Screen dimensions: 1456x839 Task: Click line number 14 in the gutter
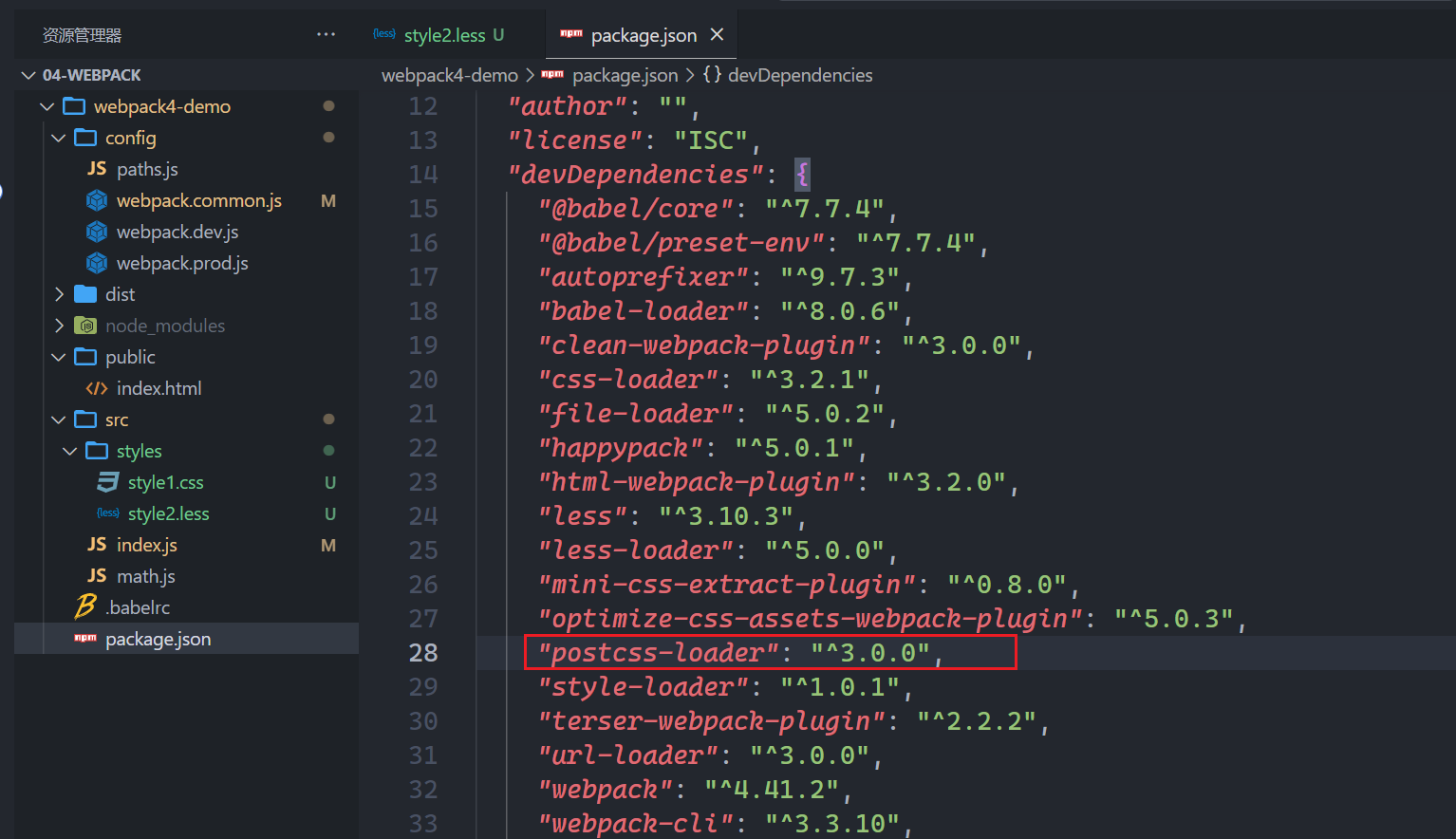[423, 175]
